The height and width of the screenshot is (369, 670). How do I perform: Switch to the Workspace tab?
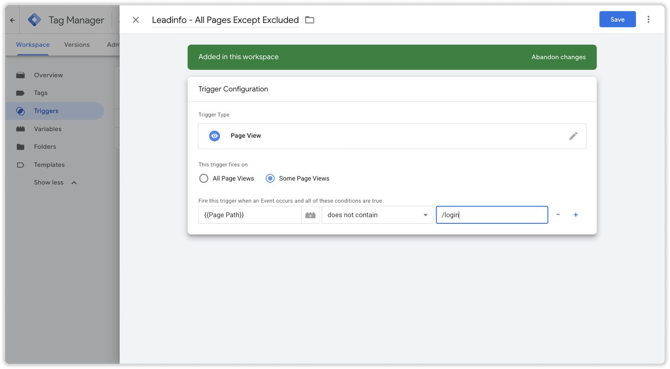(x=32, y=45)
